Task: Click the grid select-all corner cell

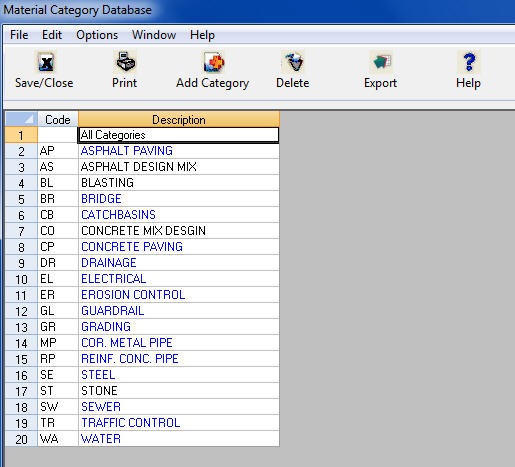Action: 21,119
